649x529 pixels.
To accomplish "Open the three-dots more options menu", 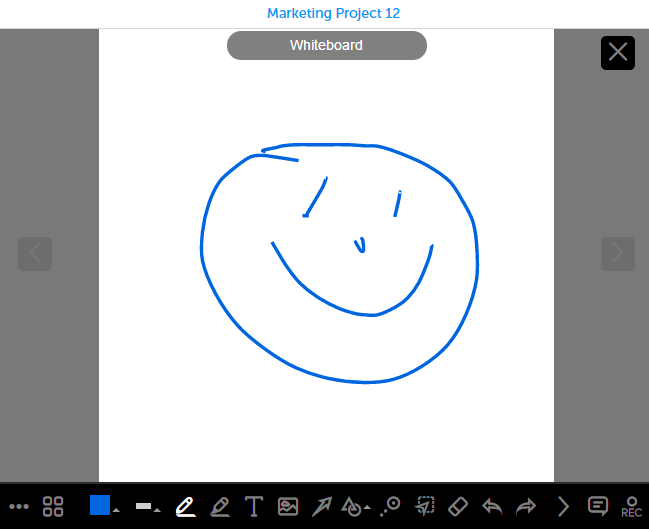I will pos(19,506).
